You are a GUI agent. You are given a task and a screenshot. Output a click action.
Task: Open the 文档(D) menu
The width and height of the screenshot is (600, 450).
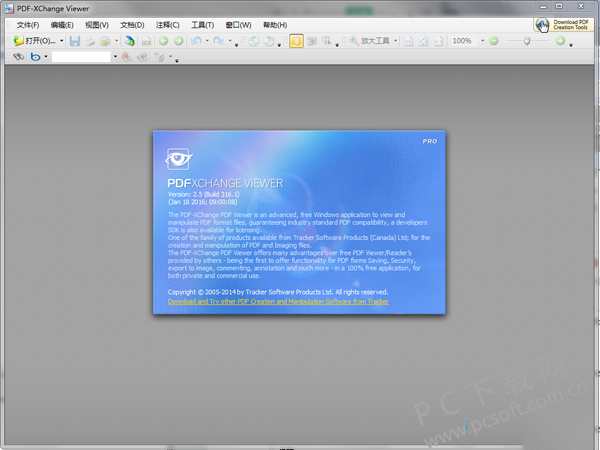(132, 25)
